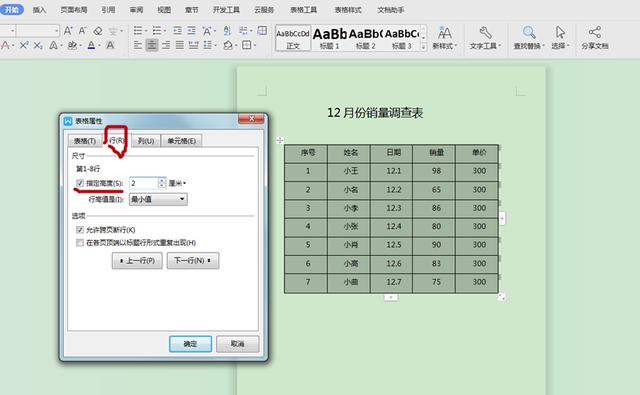The image size is (640, 395).
Task: Apply superscript formatting
Action: (x=24, y=45)
